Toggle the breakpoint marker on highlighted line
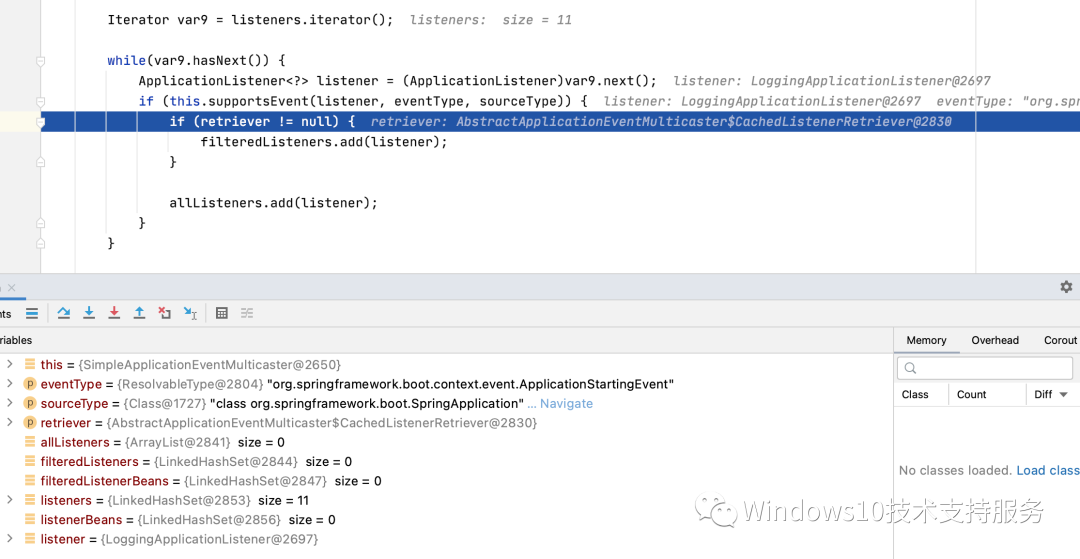 41,122
